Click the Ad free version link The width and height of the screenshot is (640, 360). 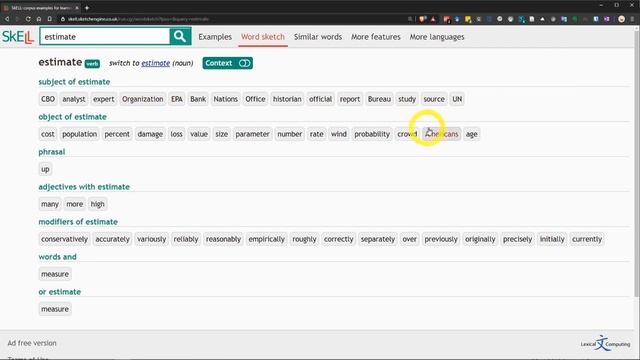tap(32, 343)
